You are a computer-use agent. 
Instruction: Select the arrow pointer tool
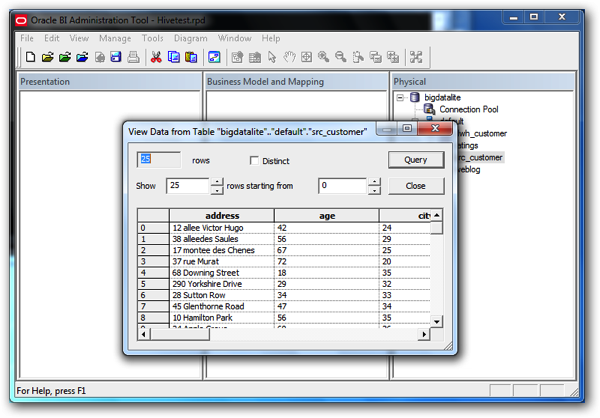(x=272, y=57)
